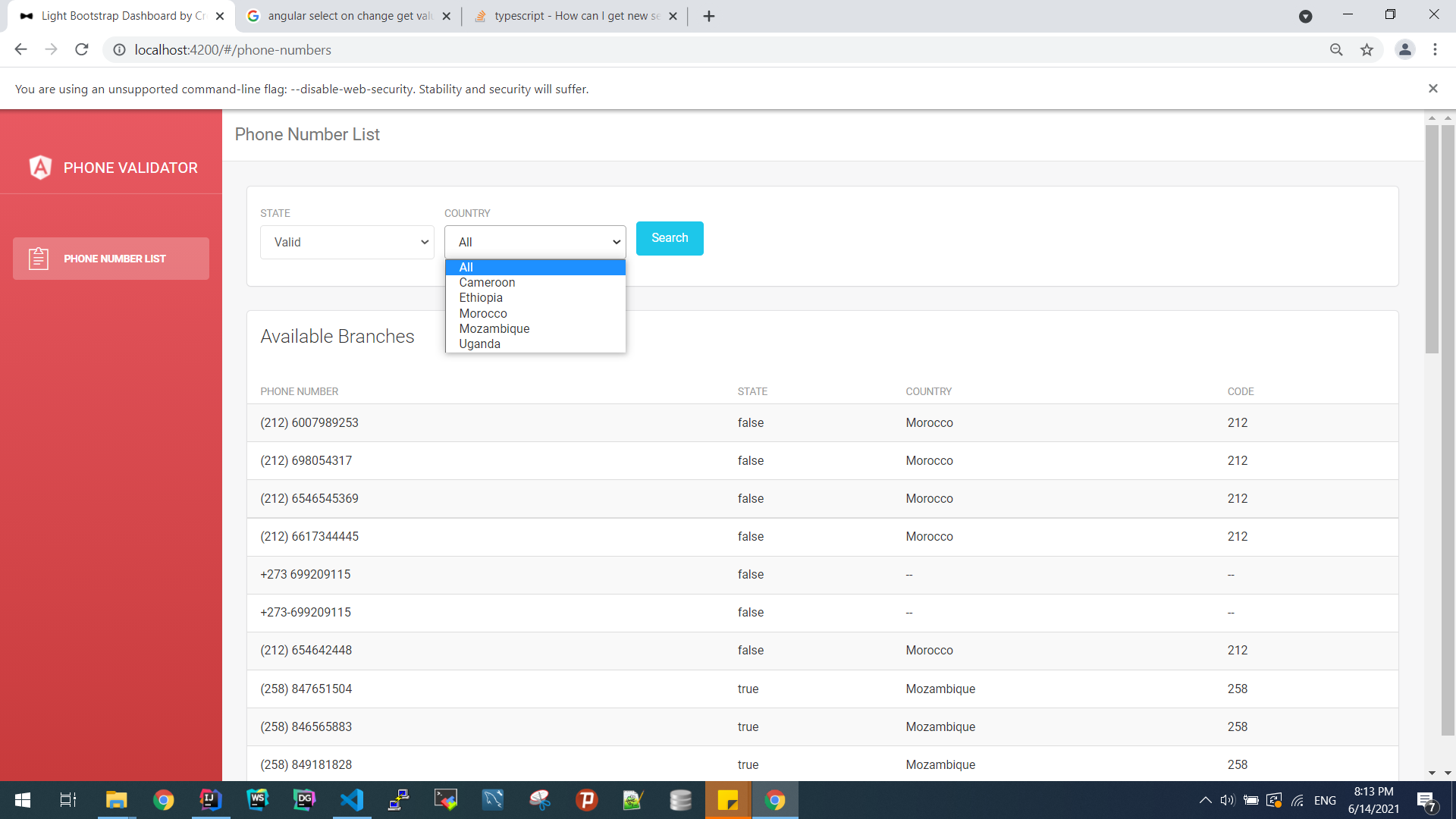Open browser zoom magnifier icon
1456x819 pixels.
coord(1336,50)
